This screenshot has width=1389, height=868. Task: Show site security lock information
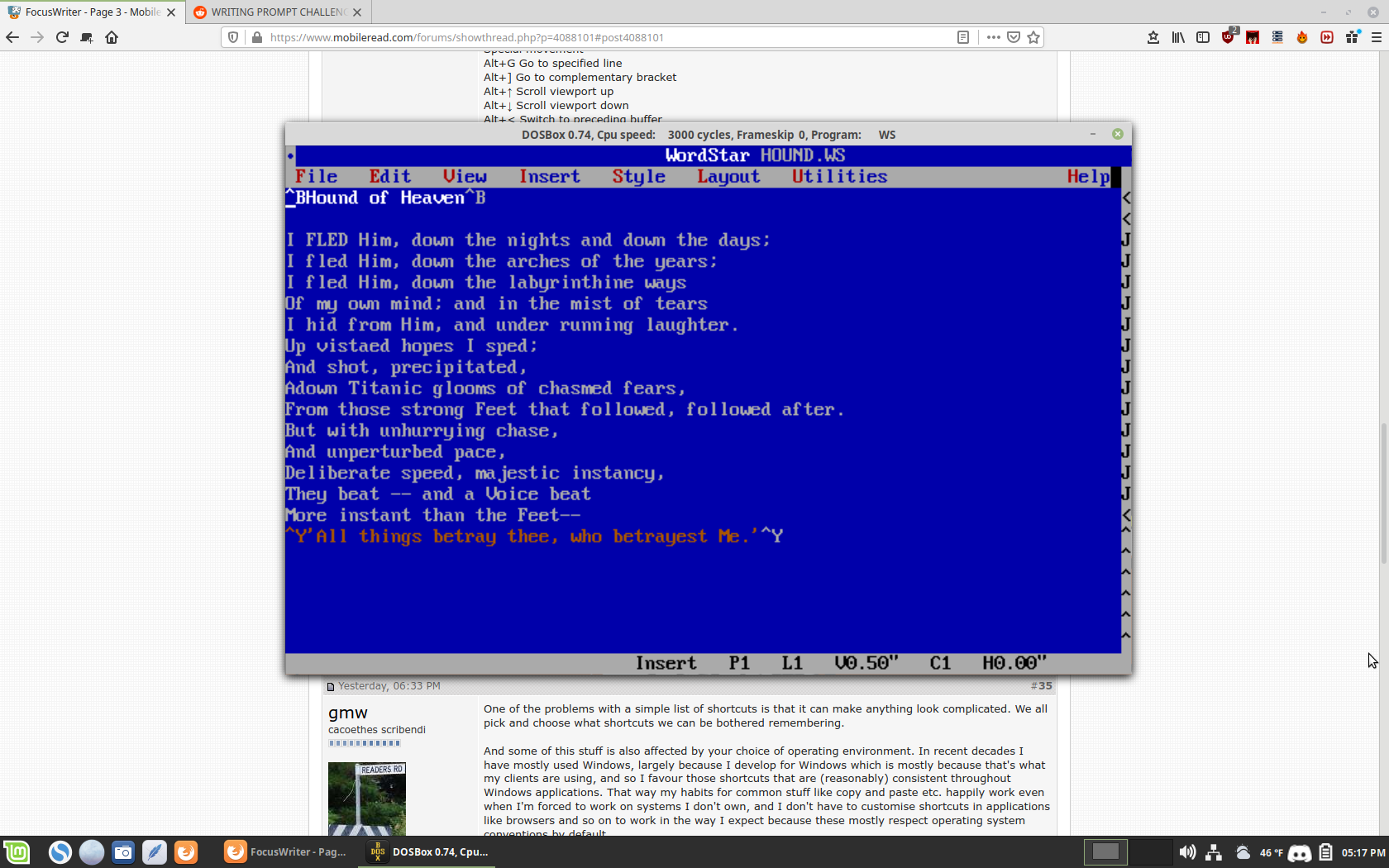coord(257,37)
